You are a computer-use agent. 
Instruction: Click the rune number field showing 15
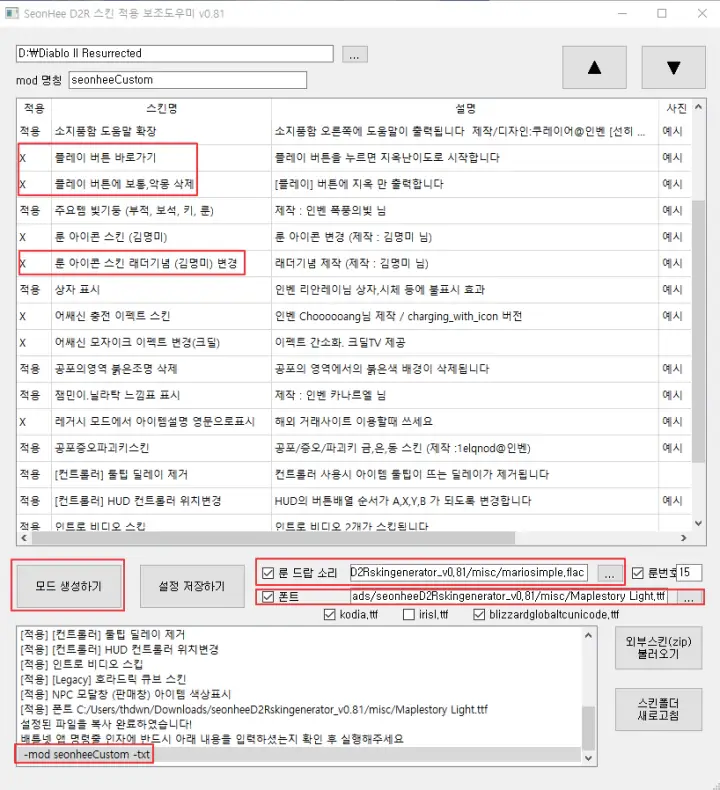[689, 572]
